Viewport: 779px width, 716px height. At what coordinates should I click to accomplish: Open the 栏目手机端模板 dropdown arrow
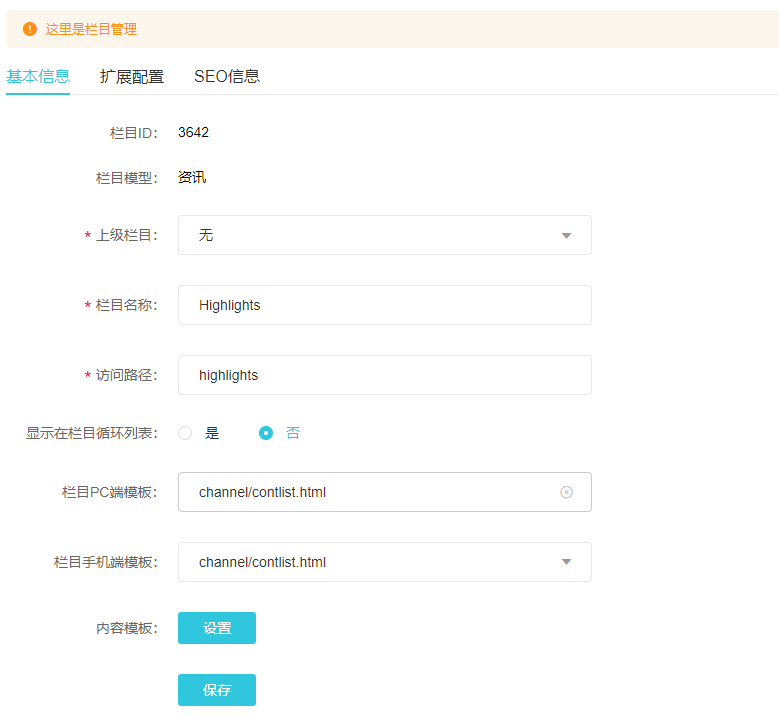click(566, 562)
